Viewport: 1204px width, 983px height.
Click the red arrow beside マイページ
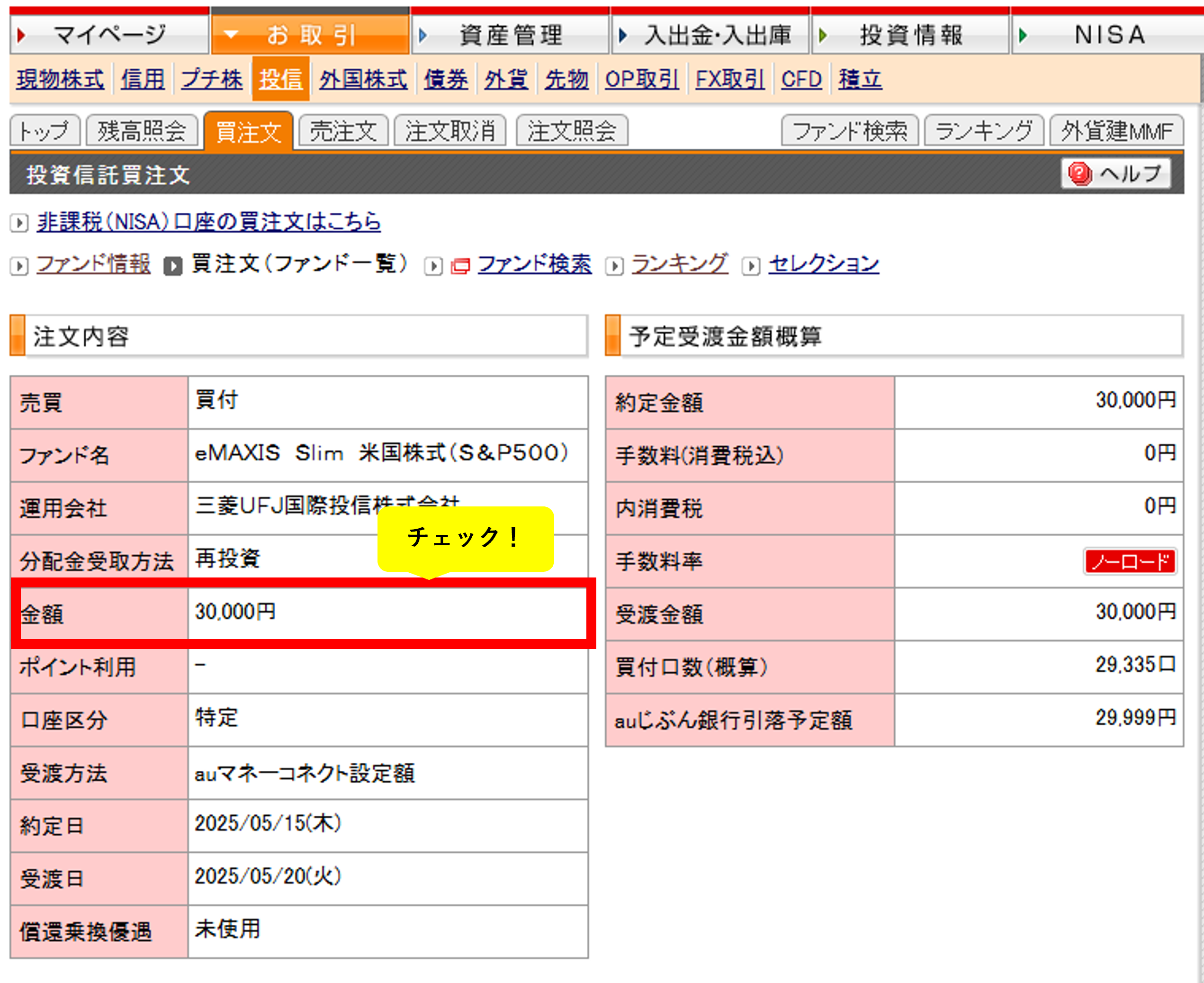pyautogui.click(x=21, y=36)
